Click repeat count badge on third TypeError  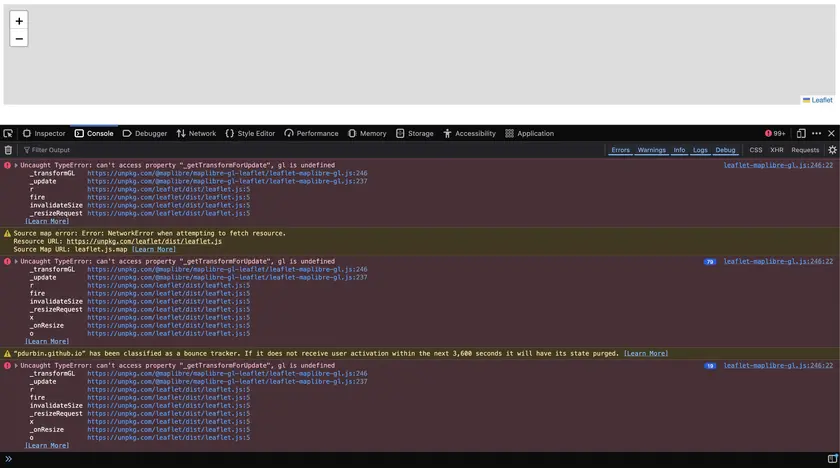[x=710, y=366]
